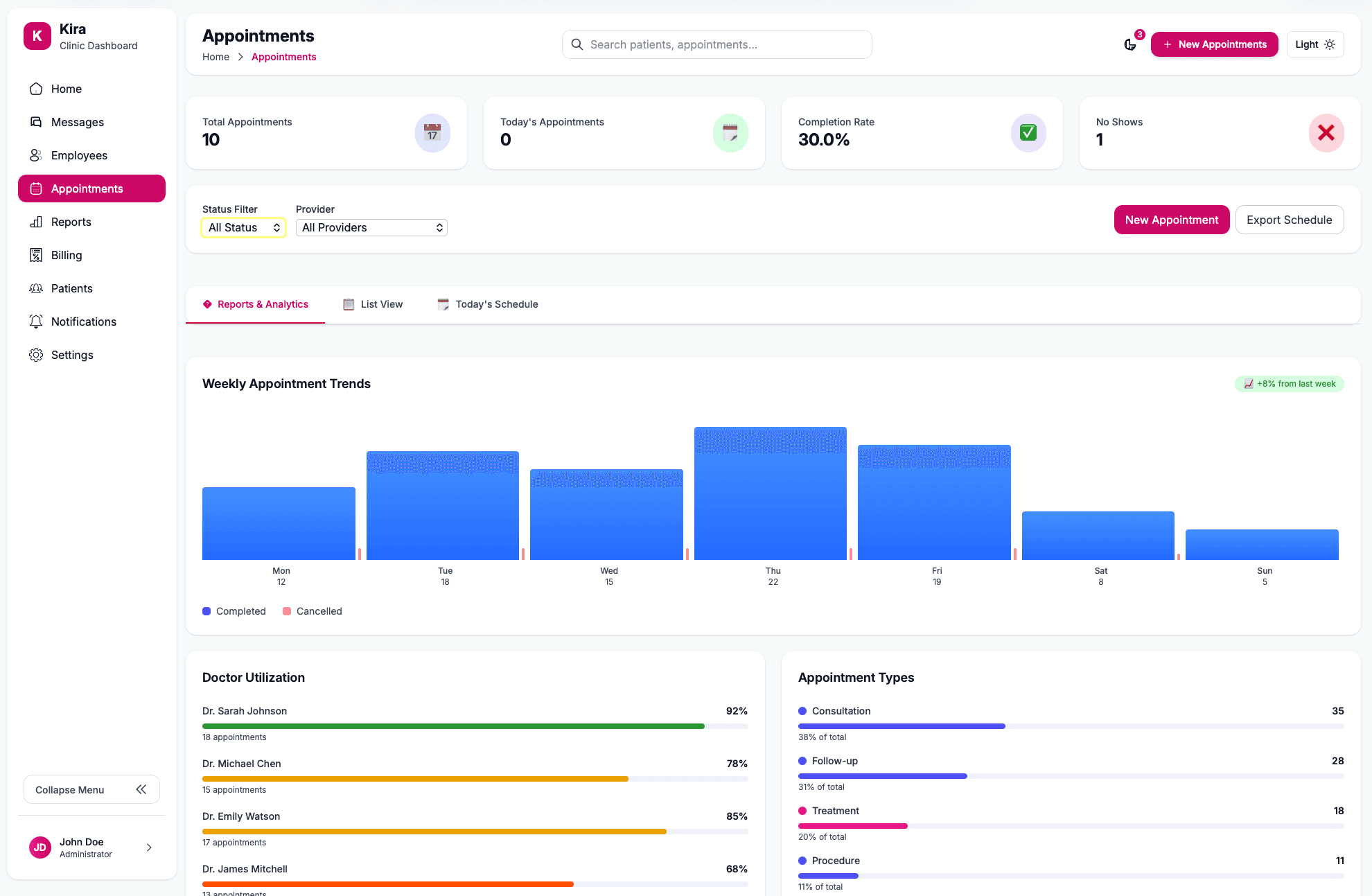
Task: Click the notification bell icon in header
Action: (1130, 44)
